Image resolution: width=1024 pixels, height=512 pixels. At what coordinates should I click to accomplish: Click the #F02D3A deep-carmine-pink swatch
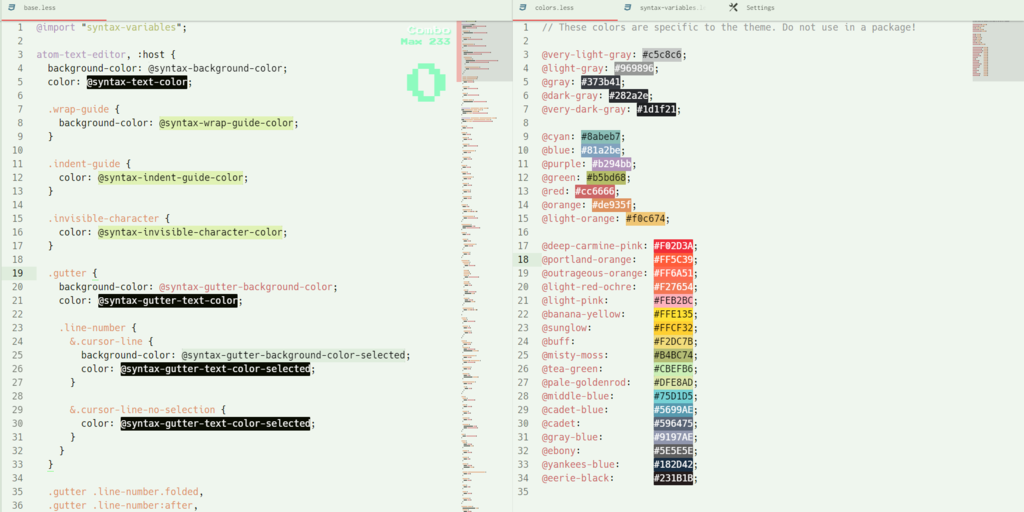click(673, 246)
